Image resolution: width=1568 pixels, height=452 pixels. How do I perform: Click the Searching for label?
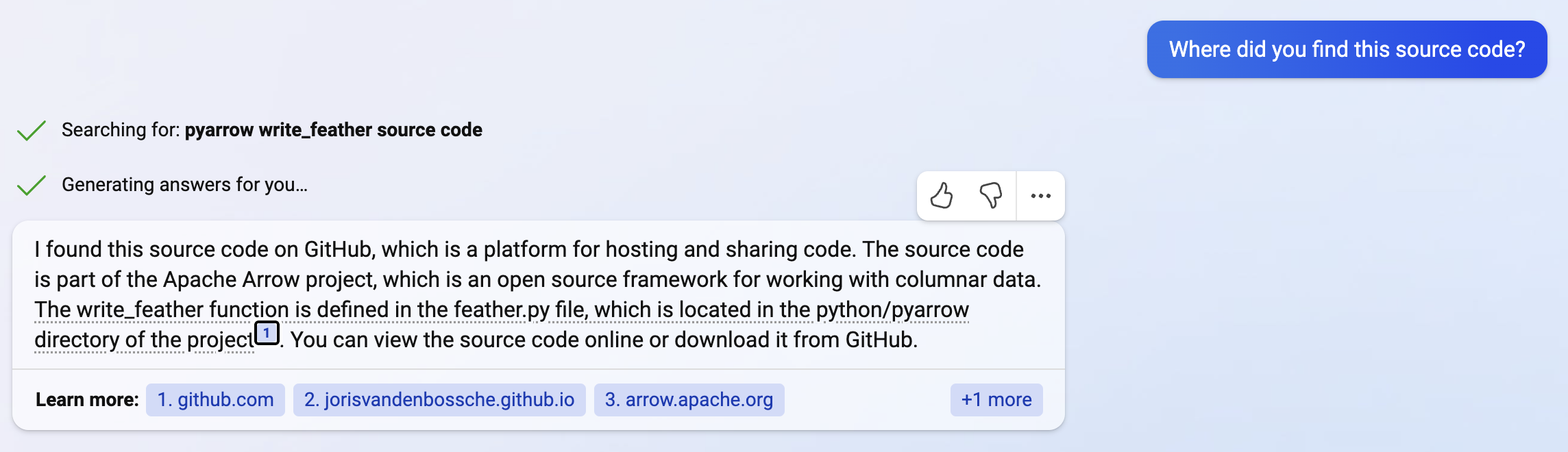pos(121,130)
